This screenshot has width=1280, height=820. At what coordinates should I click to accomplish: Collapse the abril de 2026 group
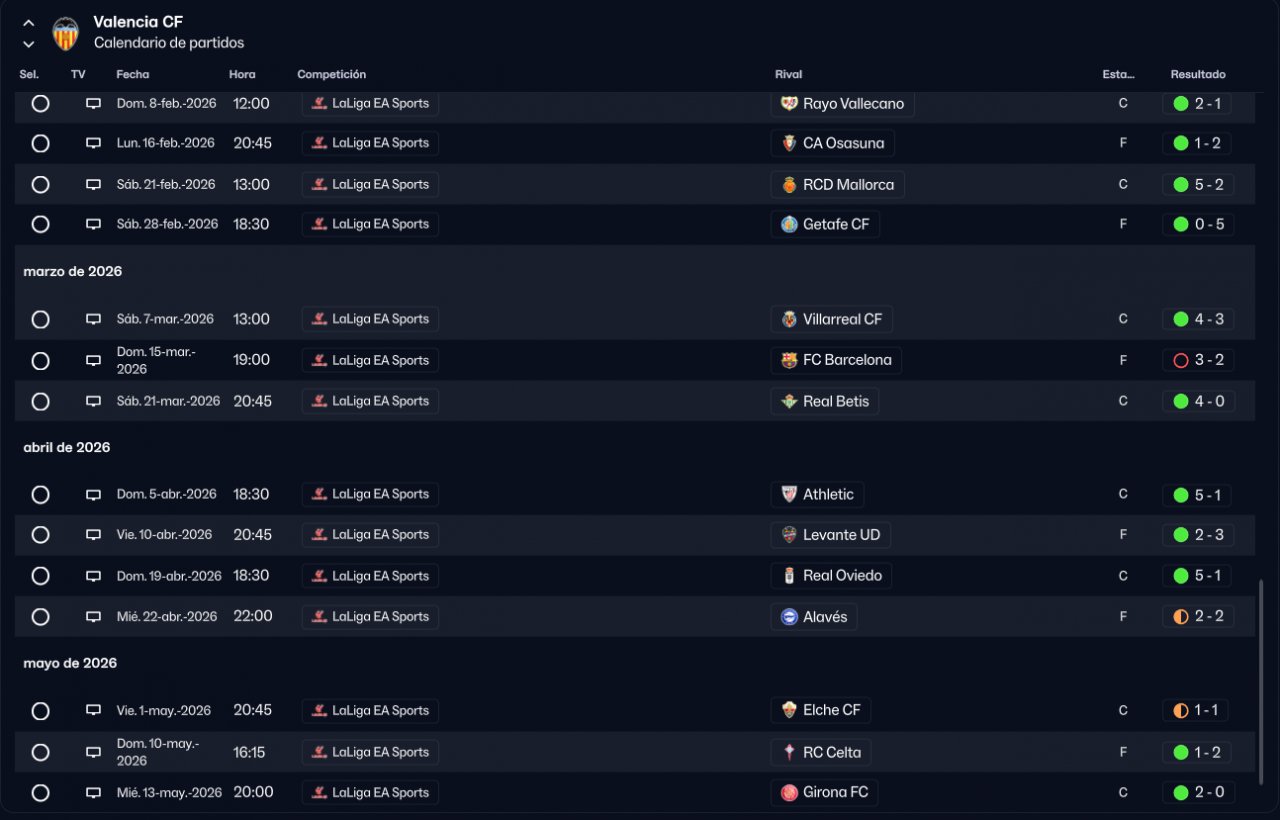click(67, 447)
